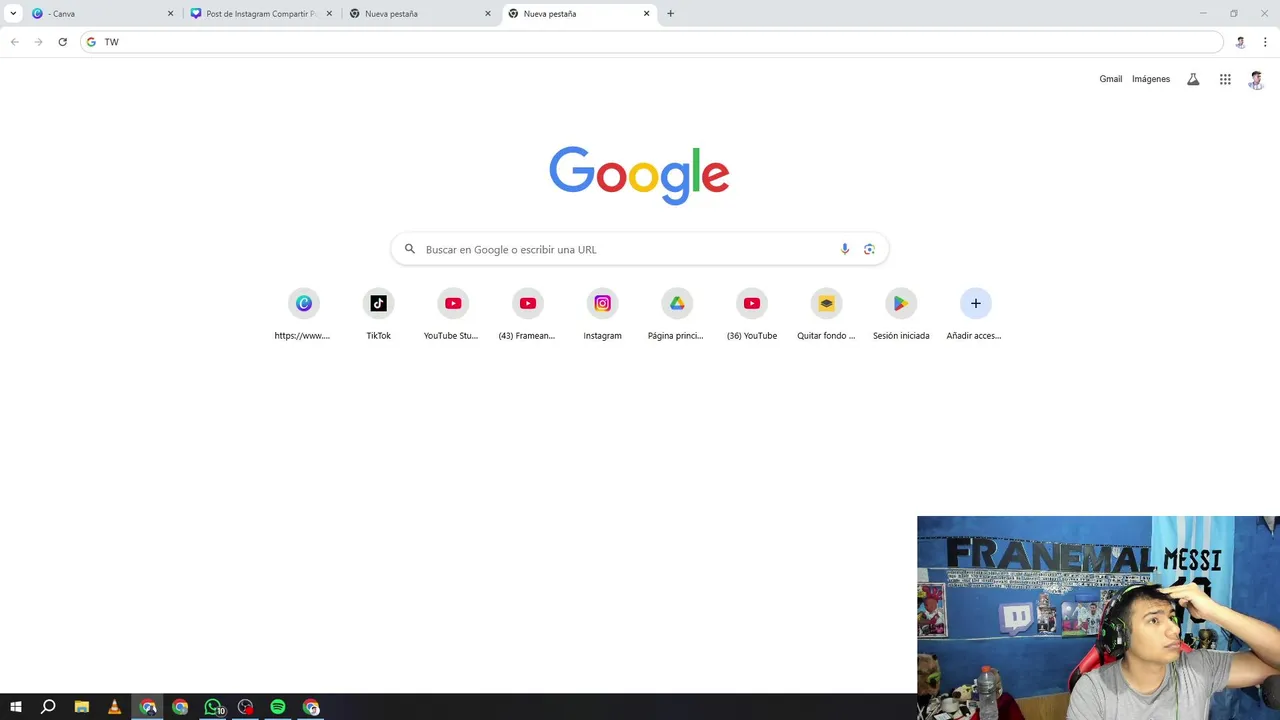Viewport: 1280px width, 720px height.
Task: Open the Página principal Drive shortcut
Action: click(x=677, y=313)
